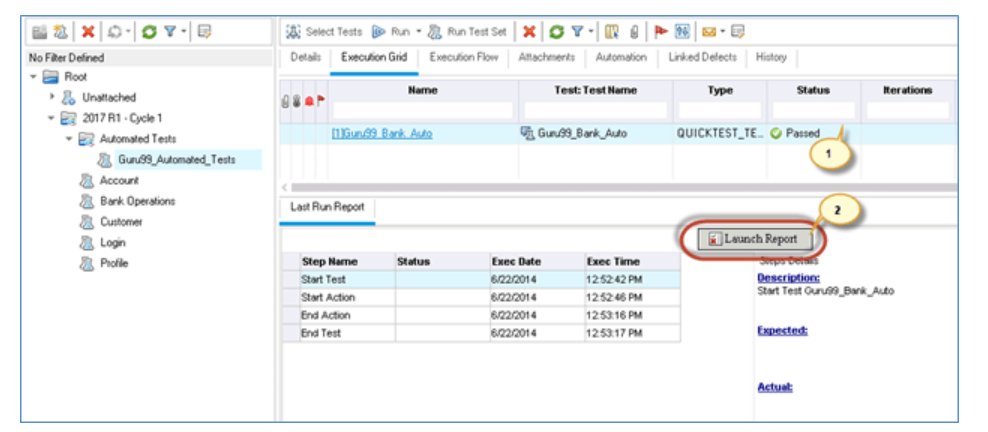Screen dimensions: 988x432
Task: Select the Login test set
Action: click(x=113, y=242)
